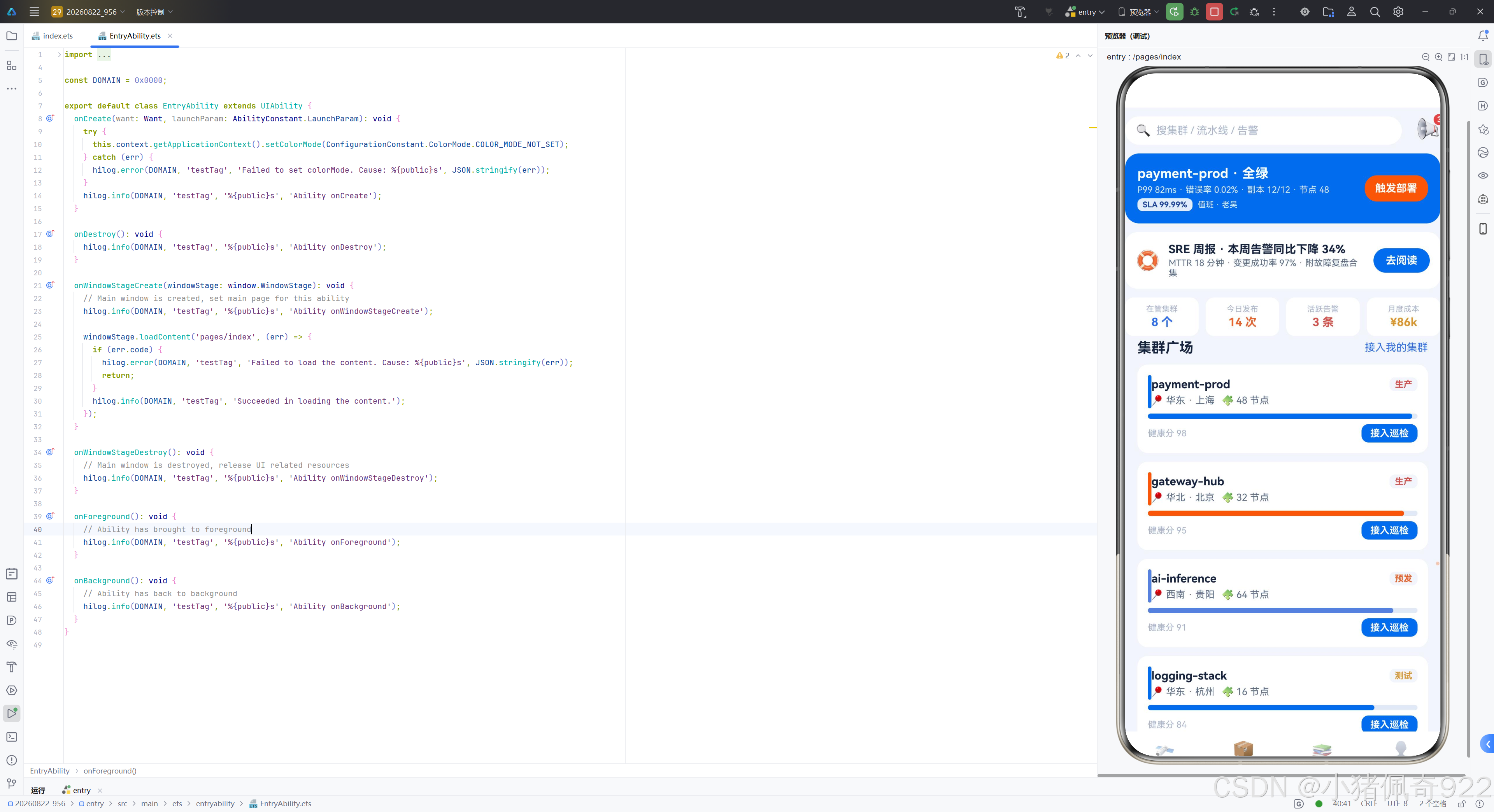This screenshot has width=1494, height=812.
Task: Click the expand arrow at right edge
Action: pos(1488,744)
